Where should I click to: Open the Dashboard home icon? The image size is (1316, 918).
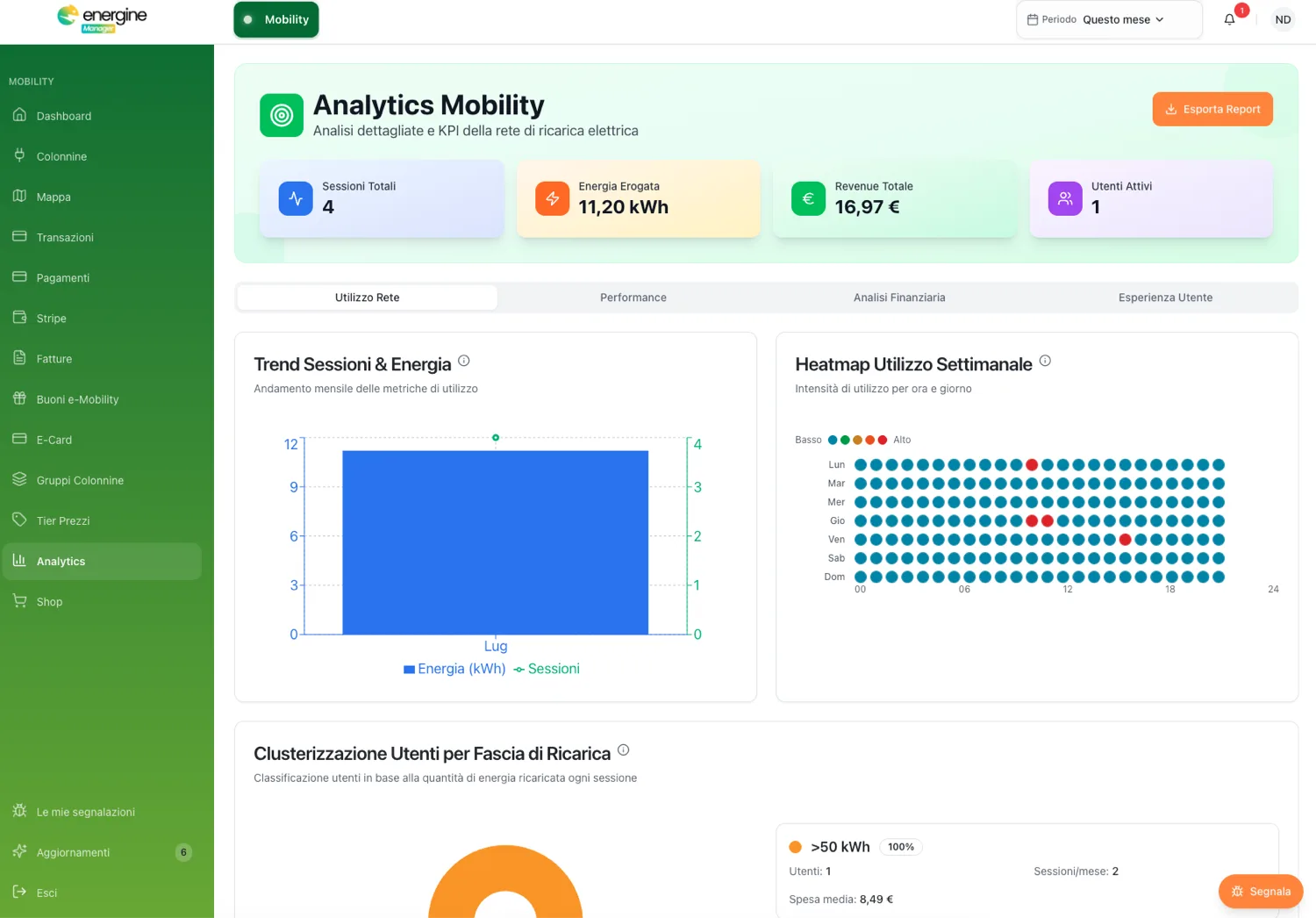[x=19, y=115]
